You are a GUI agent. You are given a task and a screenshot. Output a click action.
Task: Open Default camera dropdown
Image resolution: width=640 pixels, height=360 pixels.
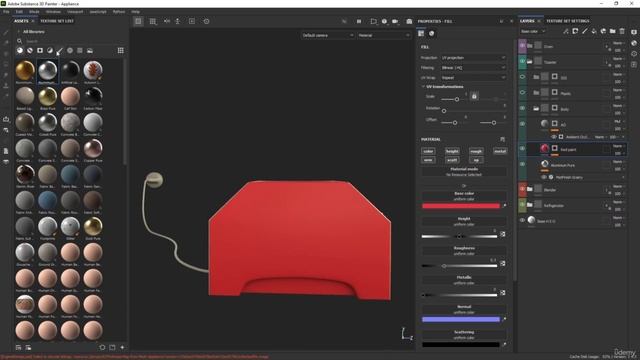pyautogui.click(x=328, y=36)
